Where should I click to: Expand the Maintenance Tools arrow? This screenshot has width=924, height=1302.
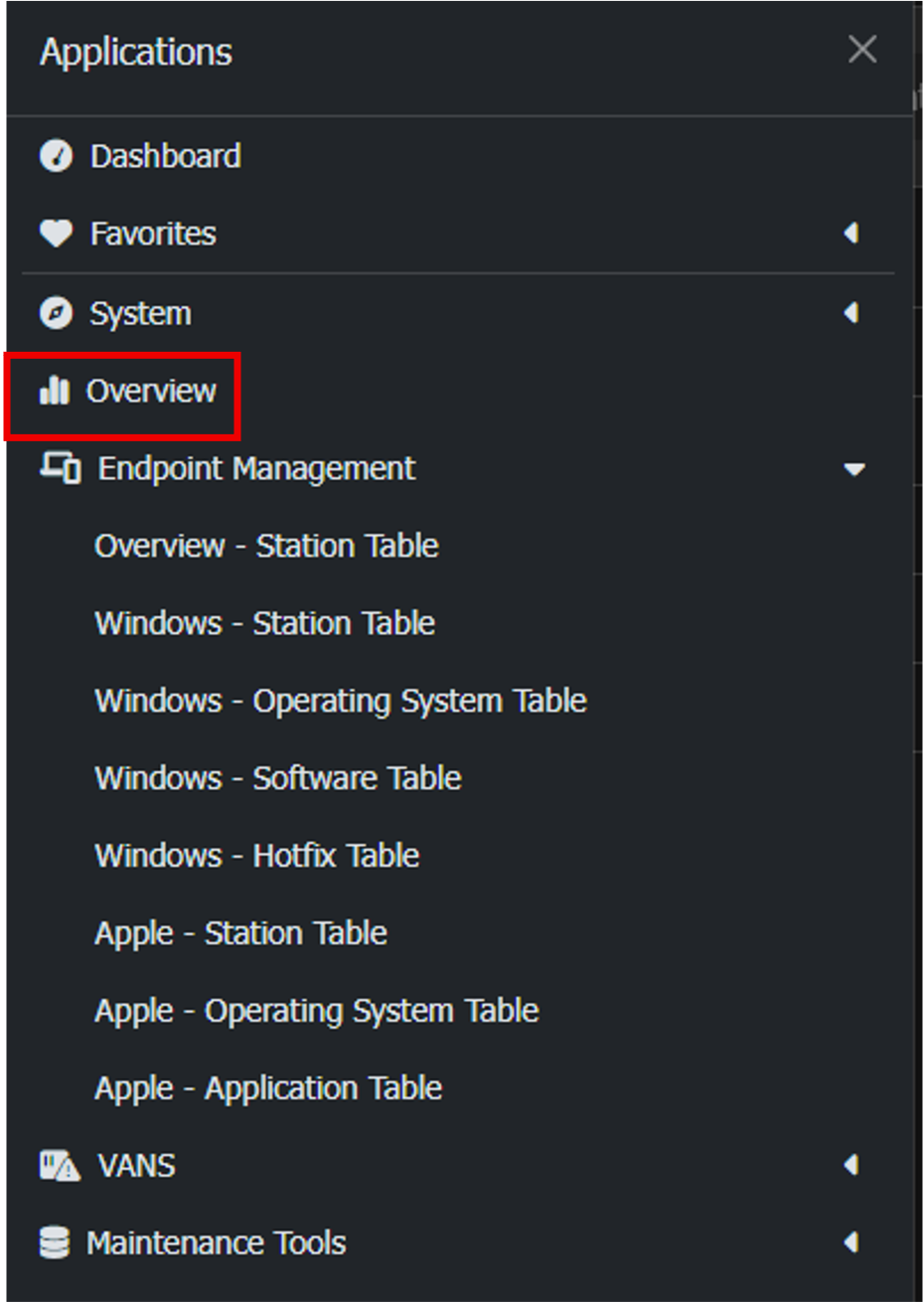(x=851, y=1242)
